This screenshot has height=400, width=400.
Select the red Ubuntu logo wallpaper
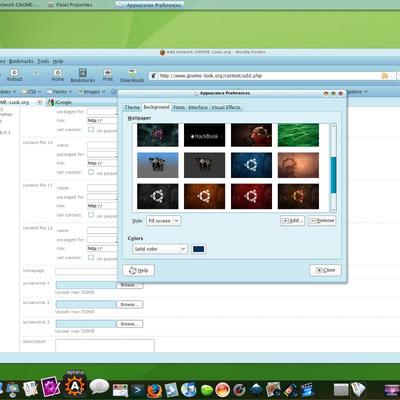(251, 196)
